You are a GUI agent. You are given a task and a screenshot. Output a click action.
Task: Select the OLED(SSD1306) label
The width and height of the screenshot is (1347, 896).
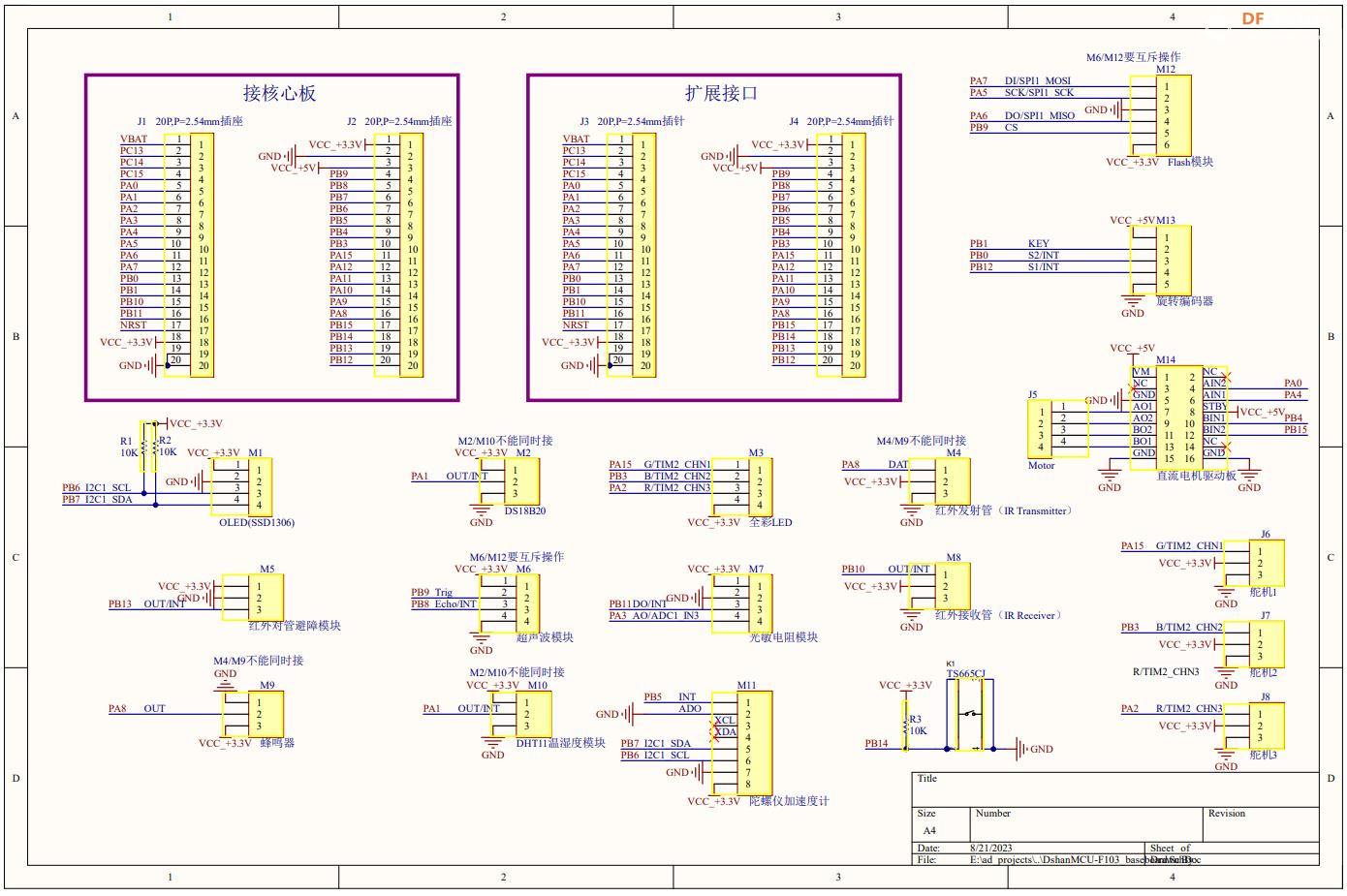[257, 523]
